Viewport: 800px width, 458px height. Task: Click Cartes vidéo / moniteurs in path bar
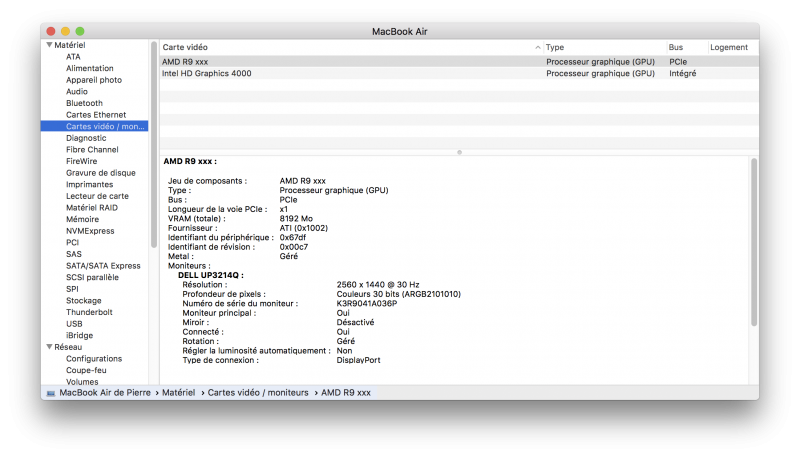[x=258, y=393]
